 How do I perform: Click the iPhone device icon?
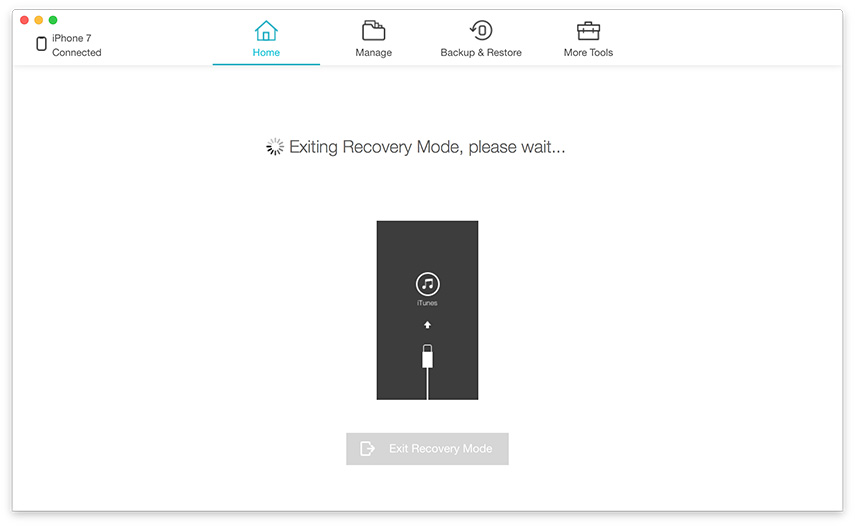click(41, 44)
